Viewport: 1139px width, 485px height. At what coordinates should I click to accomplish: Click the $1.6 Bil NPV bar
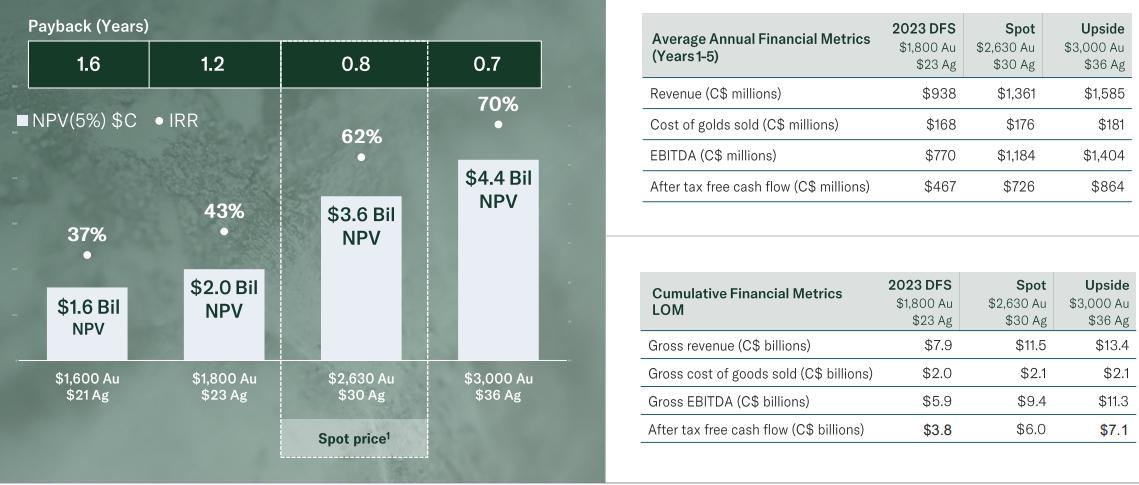click(x=87, y=323)
